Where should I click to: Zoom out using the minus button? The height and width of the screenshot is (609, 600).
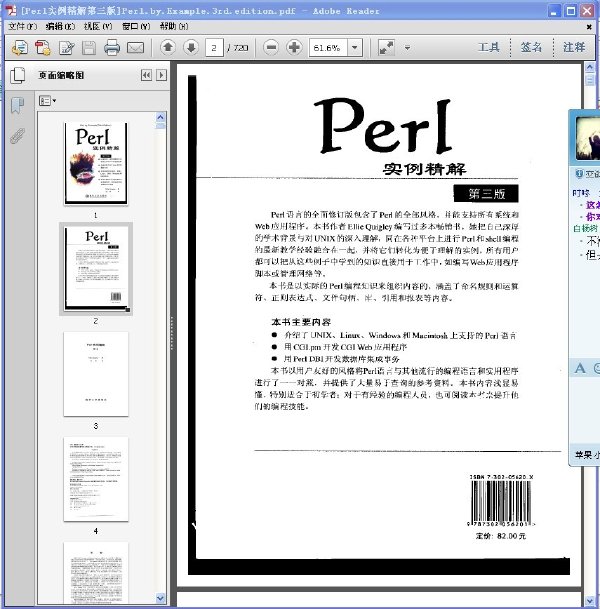[x=271, y=48]
